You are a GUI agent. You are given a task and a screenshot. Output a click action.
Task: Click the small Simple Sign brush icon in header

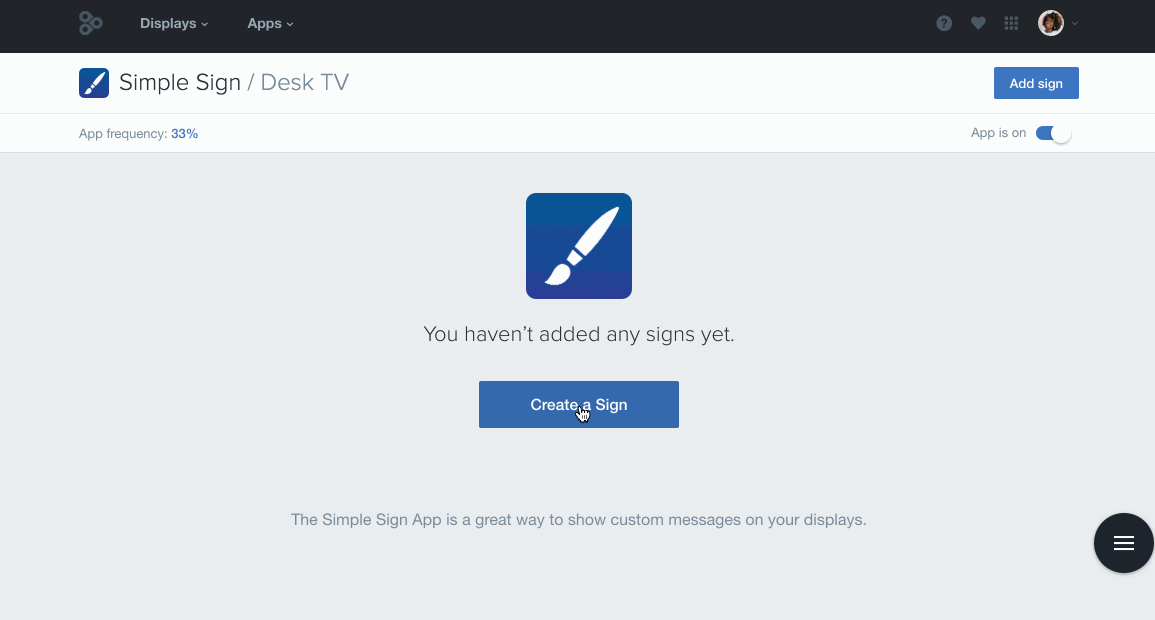pyautogui.click(x=94, y=83)
